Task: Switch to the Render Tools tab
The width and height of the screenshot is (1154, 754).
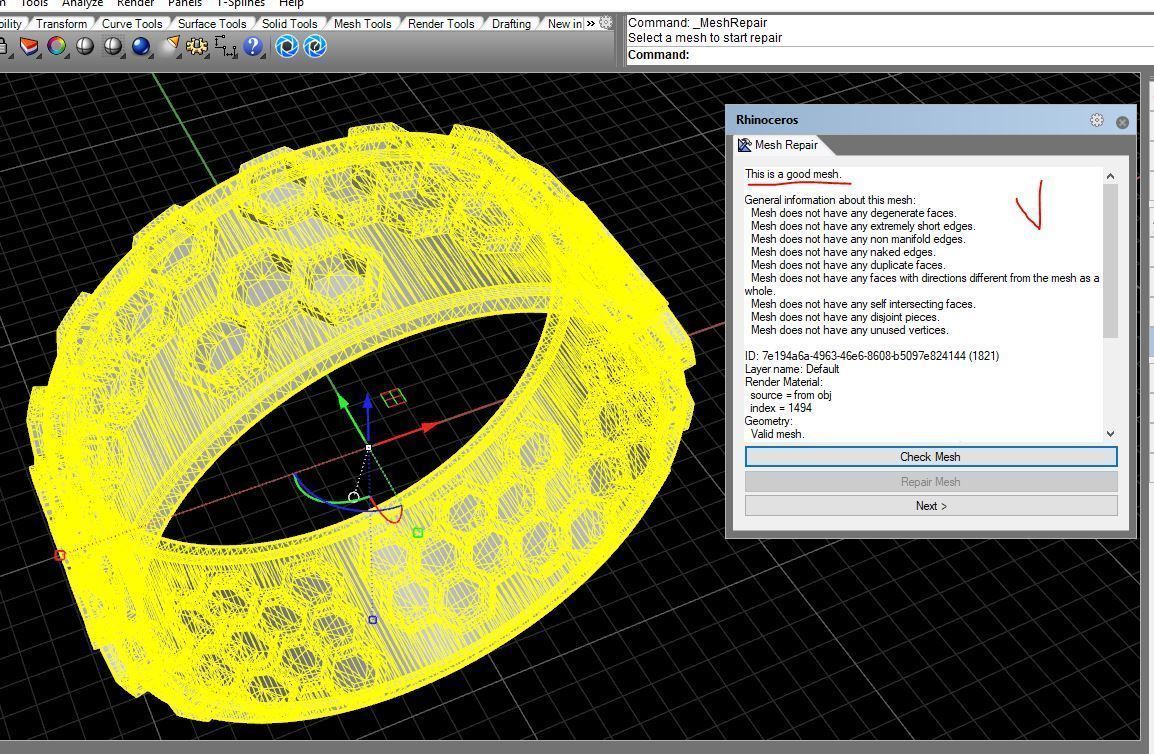Action: click(441, 24)
